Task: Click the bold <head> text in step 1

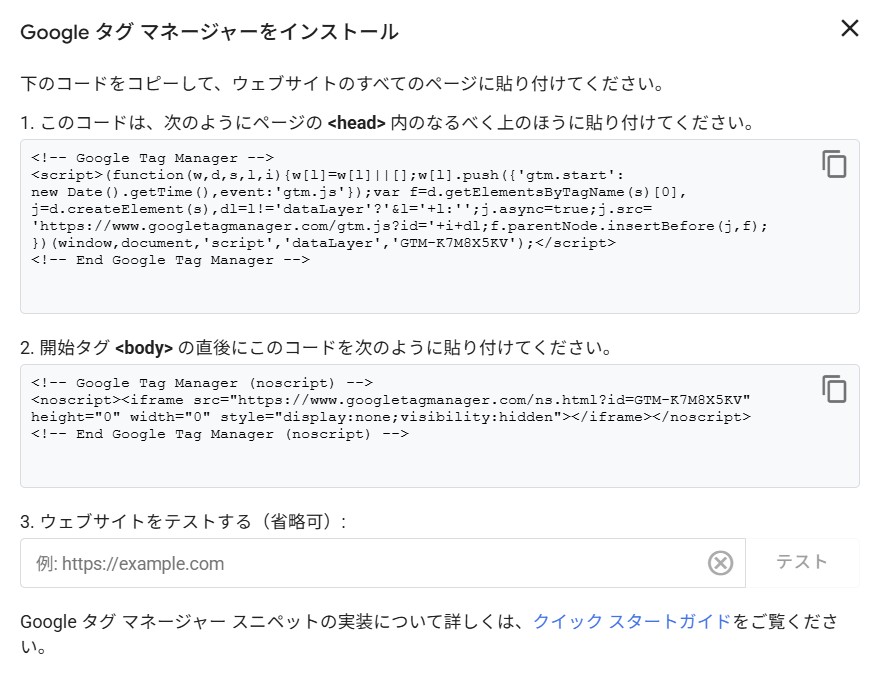Action: [356, 123]
